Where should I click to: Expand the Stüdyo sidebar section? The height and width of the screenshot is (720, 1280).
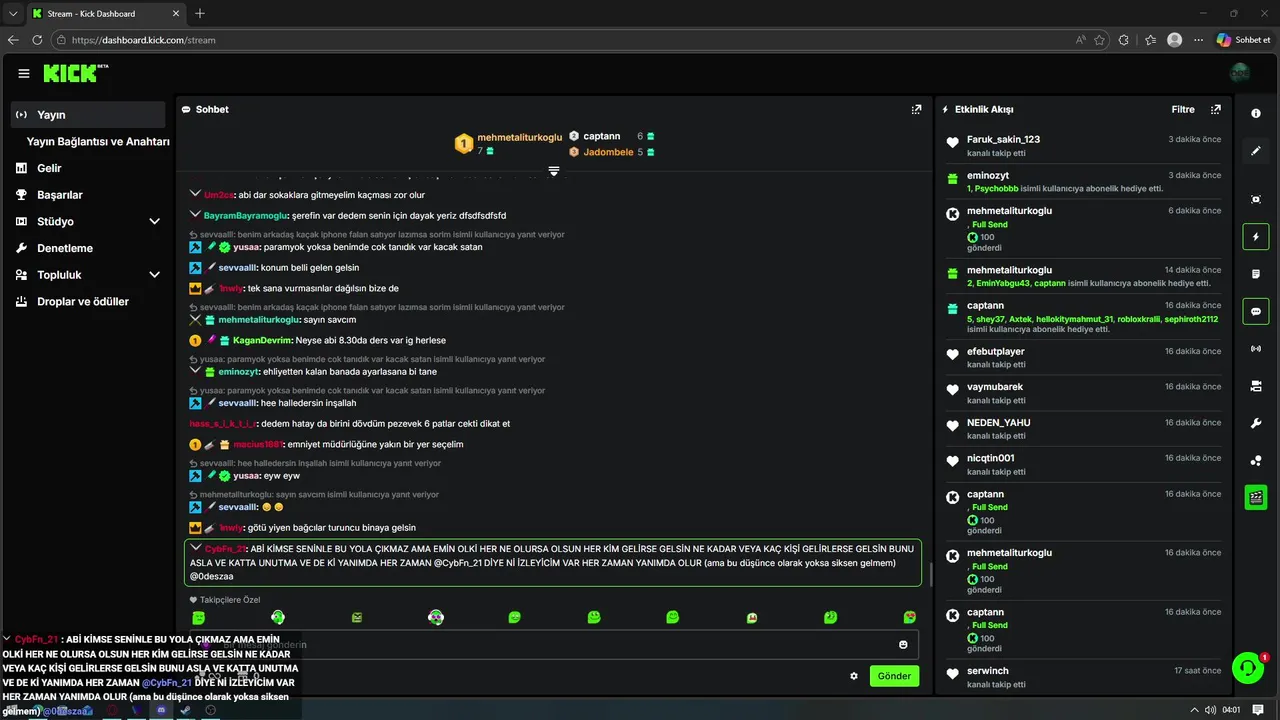coord(154,221)
